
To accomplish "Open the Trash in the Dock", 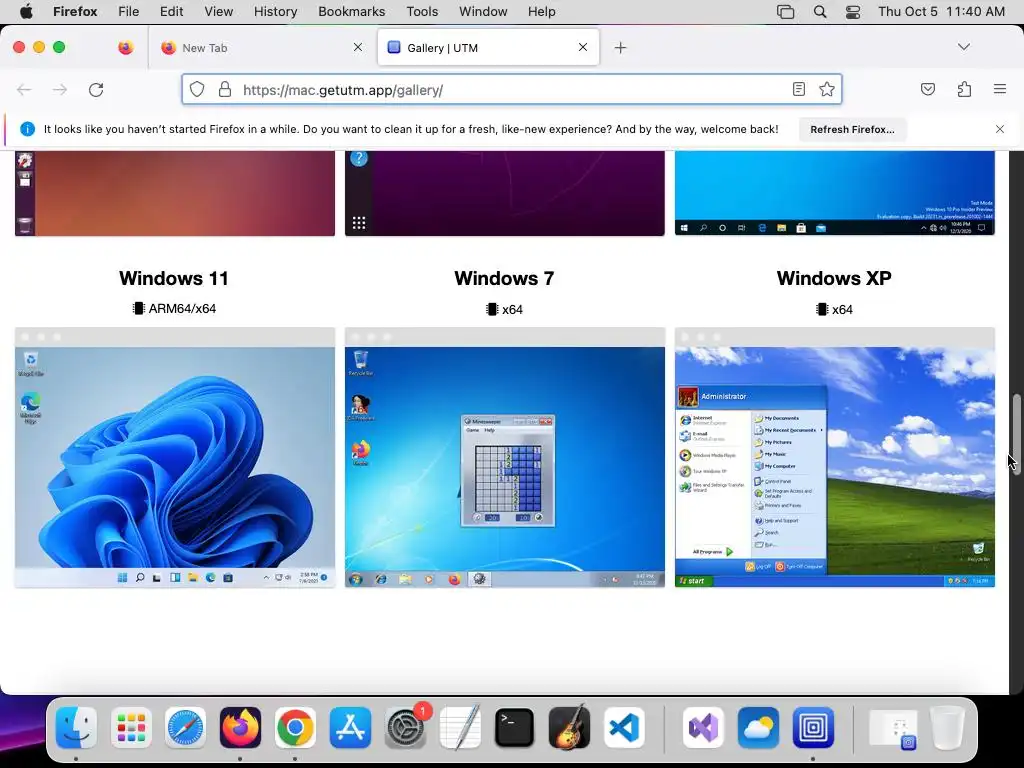I will [947, 727].
